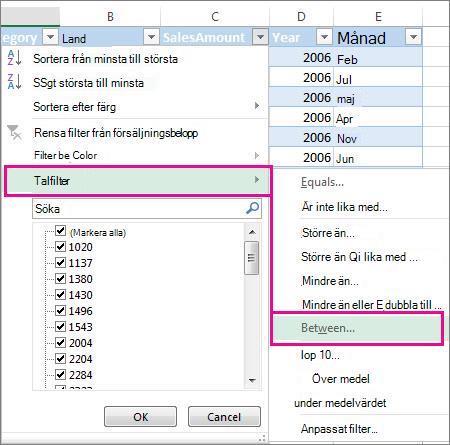Screen dimensions: 450x445
Task: Uncheck the 2204 value checkbox
Action: coord(60,359)
